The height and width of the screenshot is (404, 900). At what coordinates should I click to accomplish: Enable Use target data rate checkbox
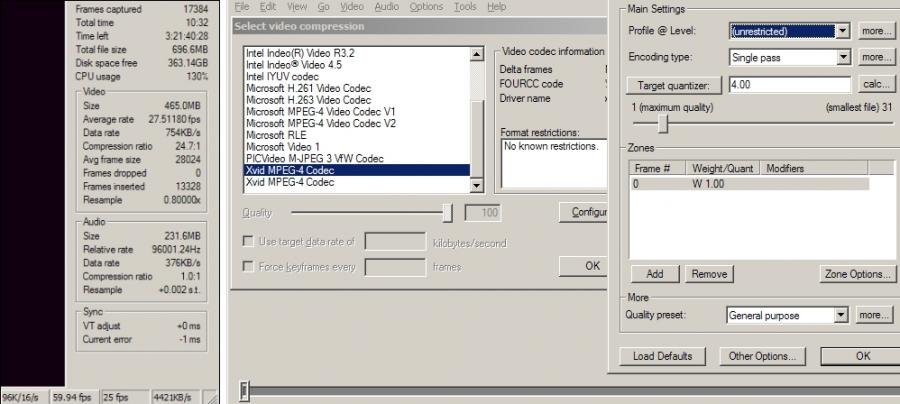[x=248, y=242]
